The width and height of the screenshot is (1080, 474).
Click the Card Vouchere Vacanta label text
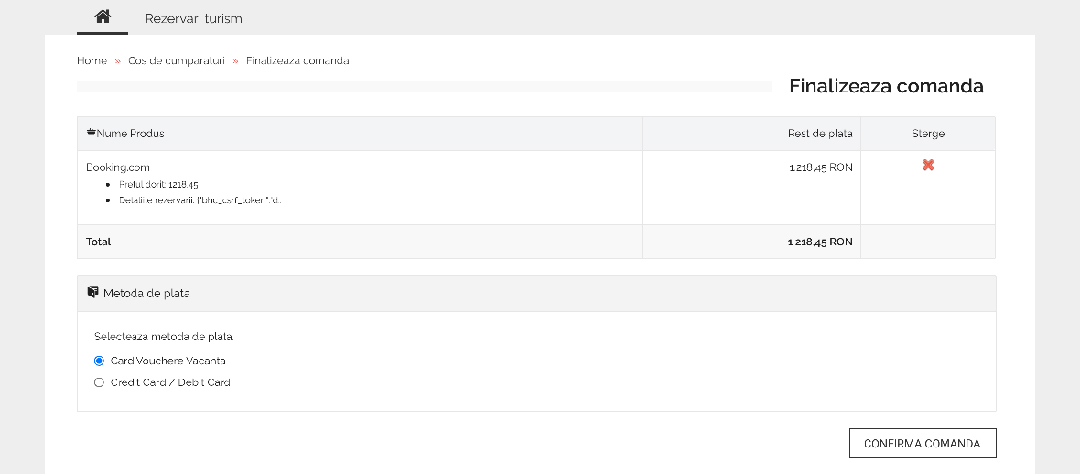click(x=168, y=361)
